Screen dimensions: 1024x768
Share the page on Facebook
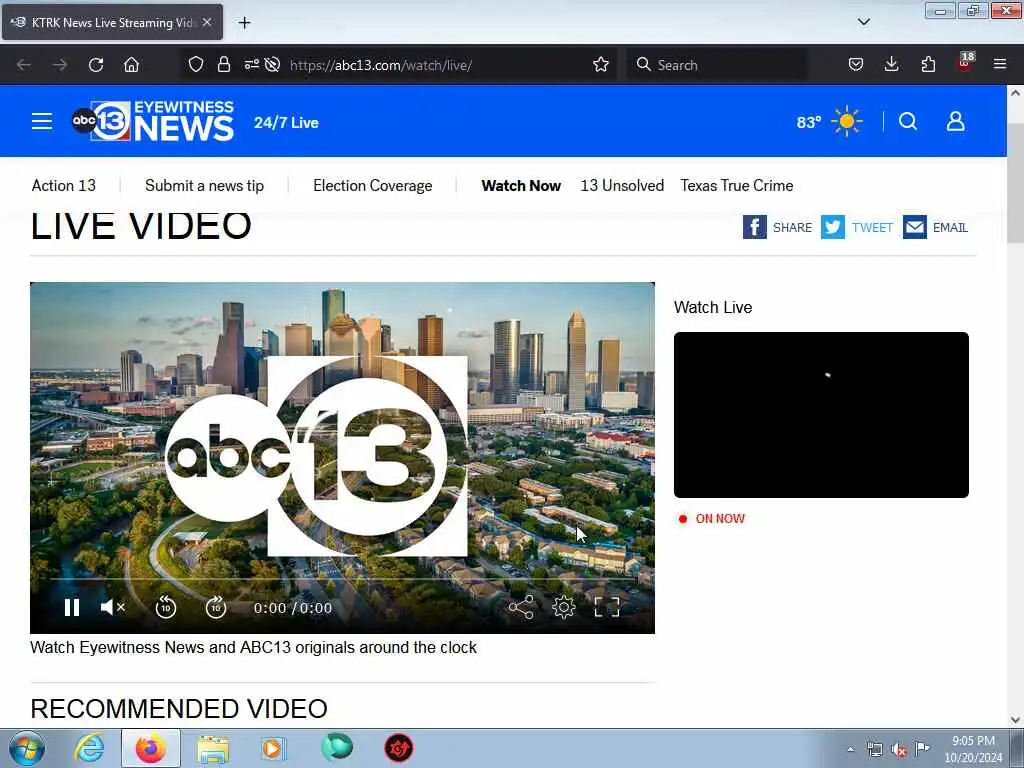click(x=754, y=227)
